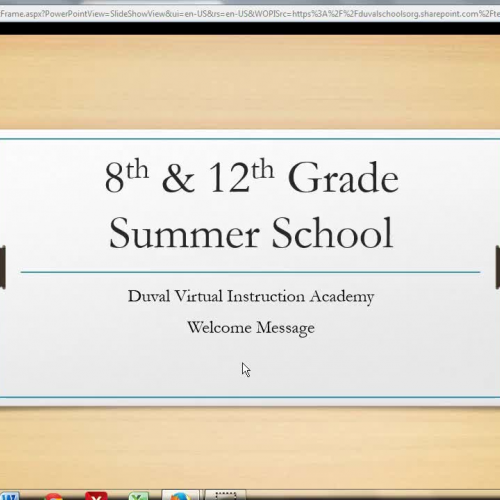
Task: Click the 'Summer School' title line
Action: [x=251, y=232]
